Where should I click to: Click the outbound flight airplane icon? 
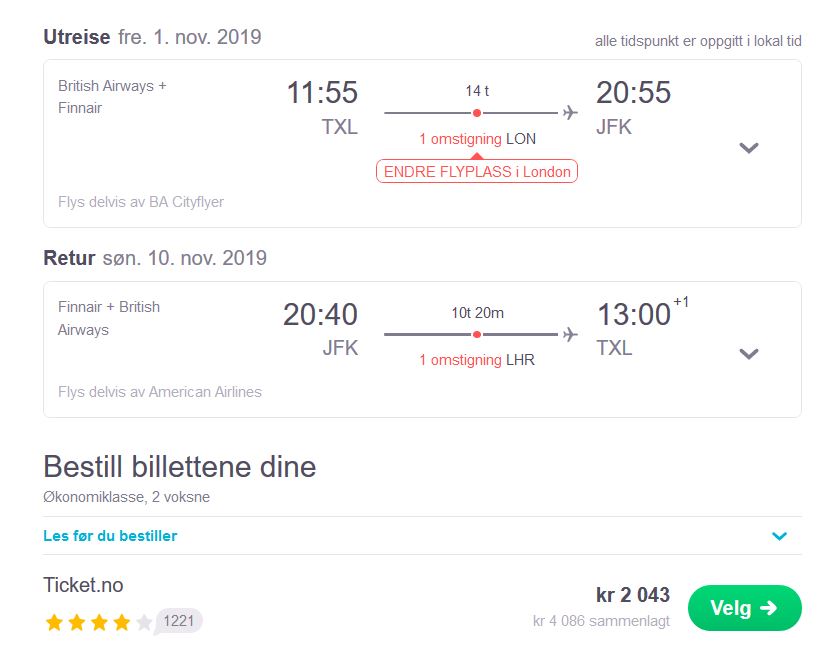click(570, 113)
